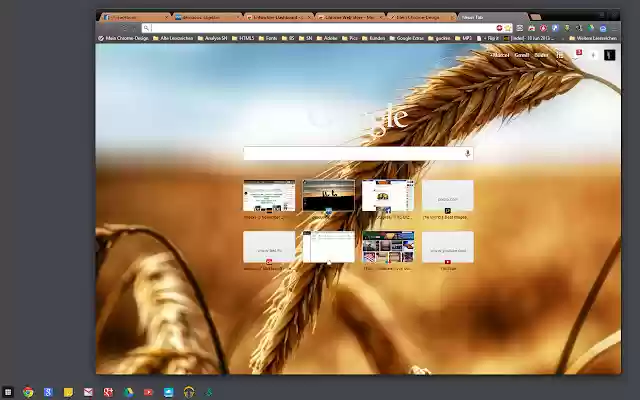
Task: Open the blue cloud app on shelf
Action: [x=169, y=392]
